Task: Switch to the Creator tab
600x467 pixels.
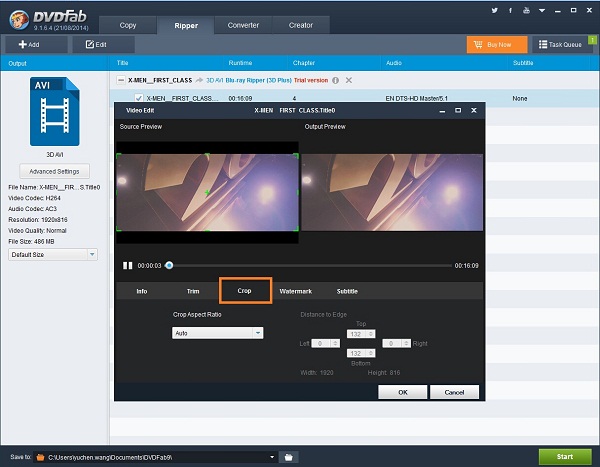Action: (301, 25)
